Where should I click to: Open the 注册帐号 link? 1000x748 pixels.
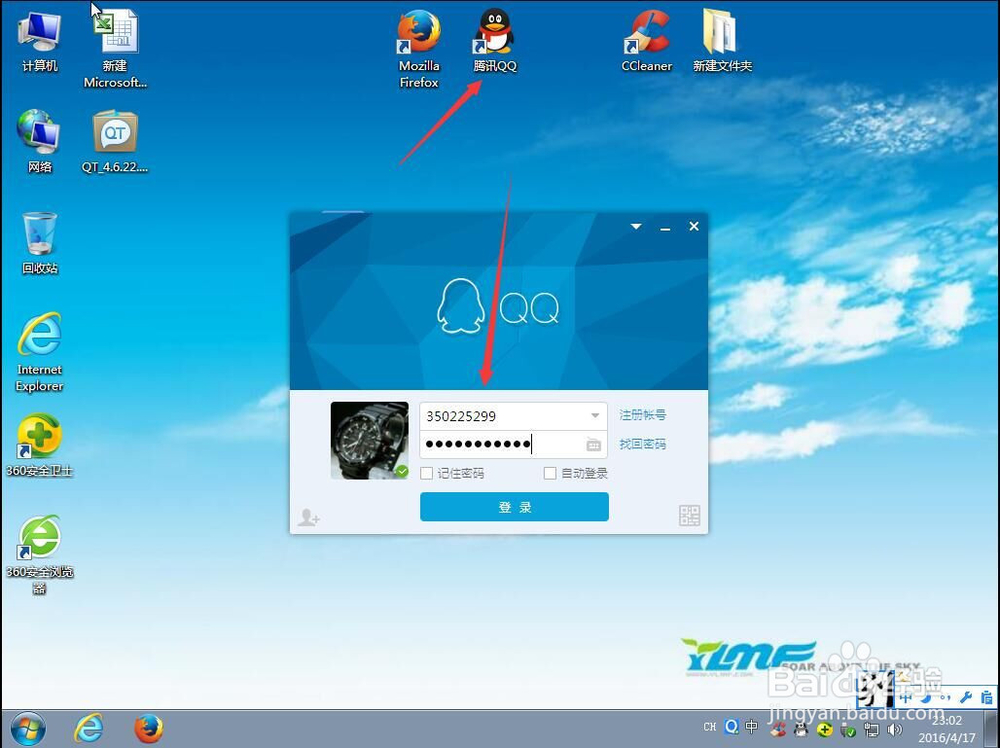[x=643, y=415]
